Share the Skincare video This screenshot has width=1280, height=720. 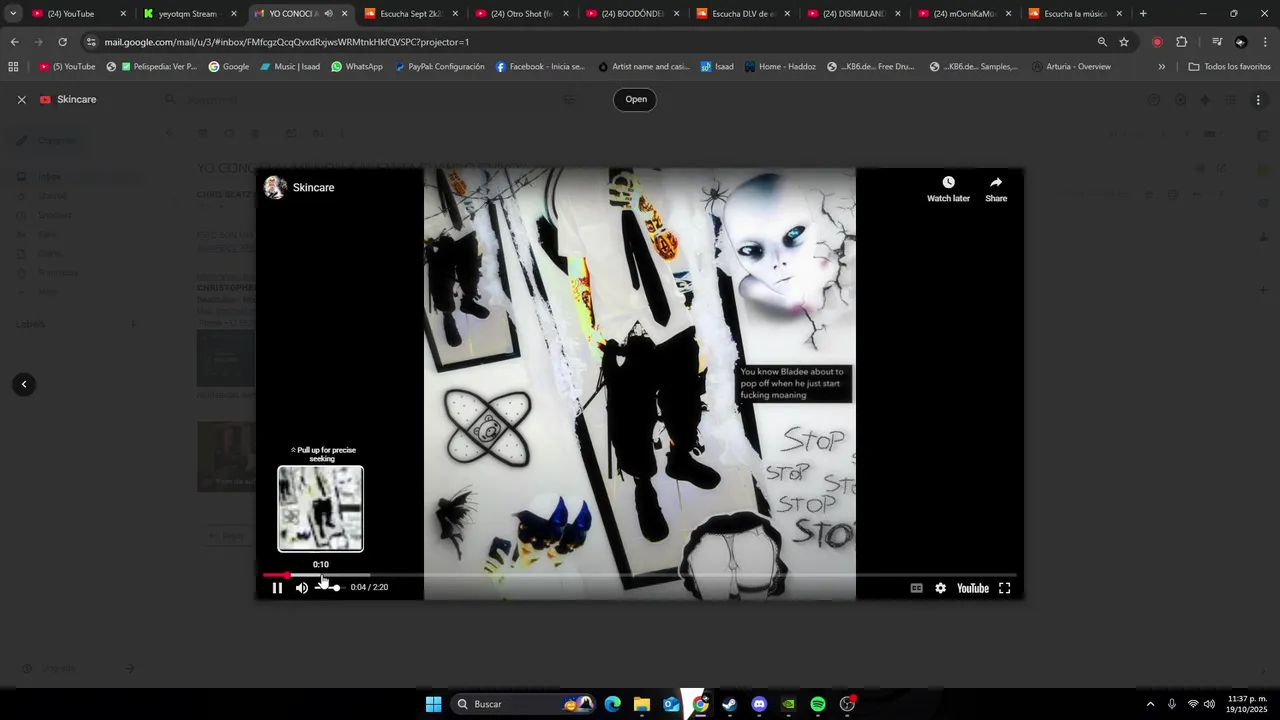(996, 189)
